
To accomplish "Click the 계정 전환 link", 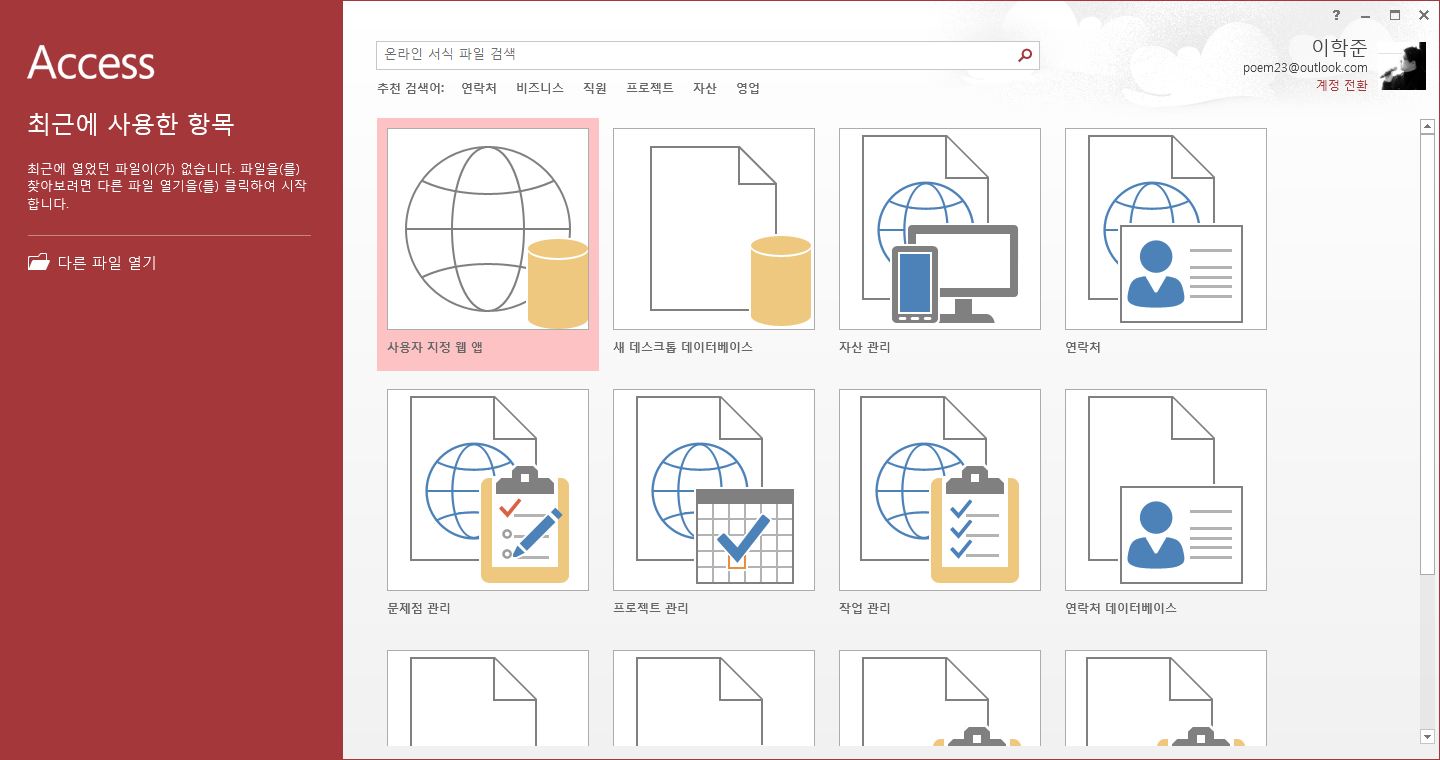I will tap(1342, 85).
